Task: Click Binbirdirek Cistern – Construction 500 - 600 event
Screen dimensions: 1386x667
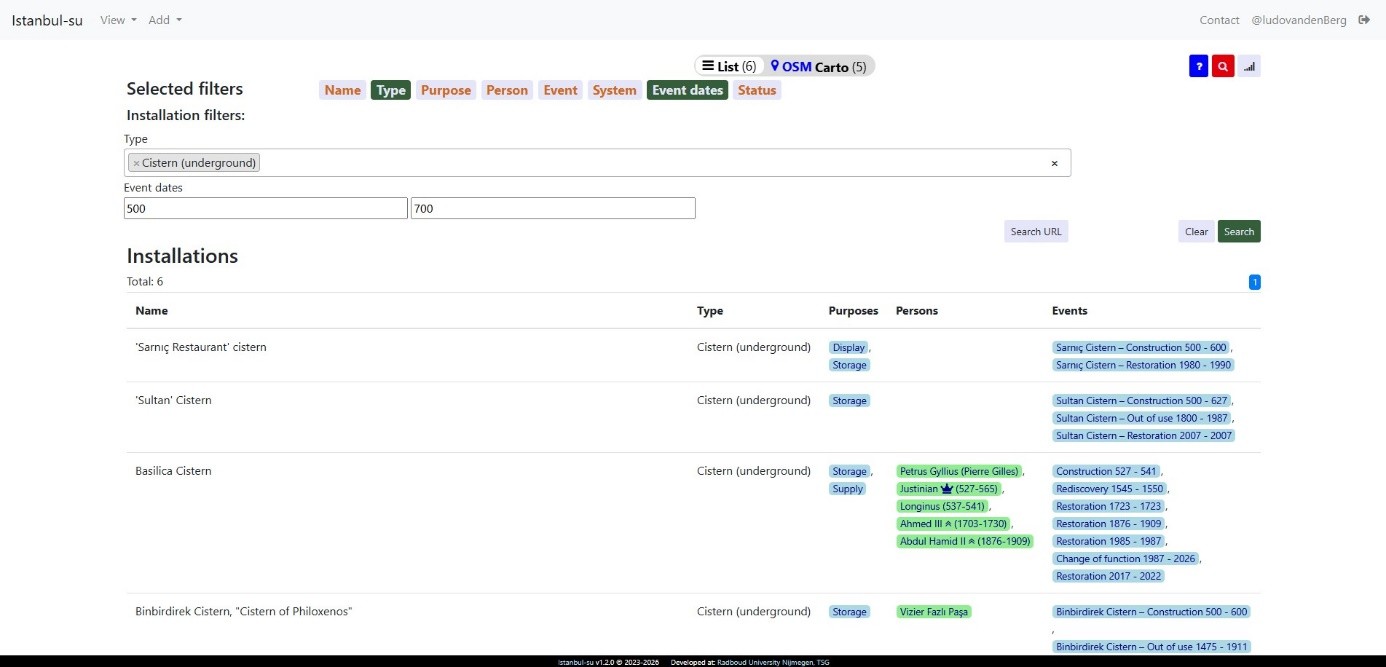Action: [1152, 611]
